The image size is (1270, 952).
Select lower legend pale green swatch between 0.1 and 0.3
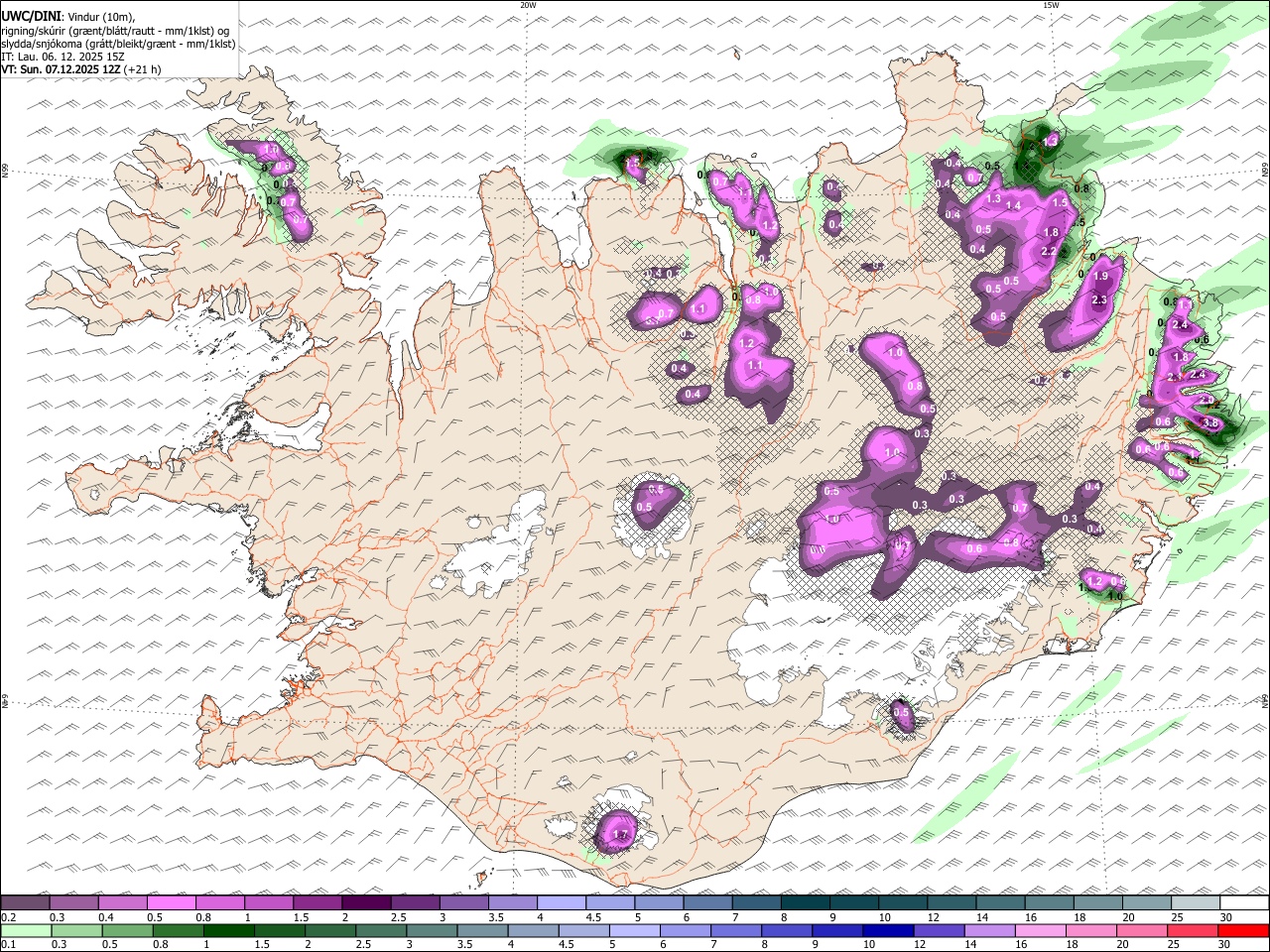(x=25, y=931)
